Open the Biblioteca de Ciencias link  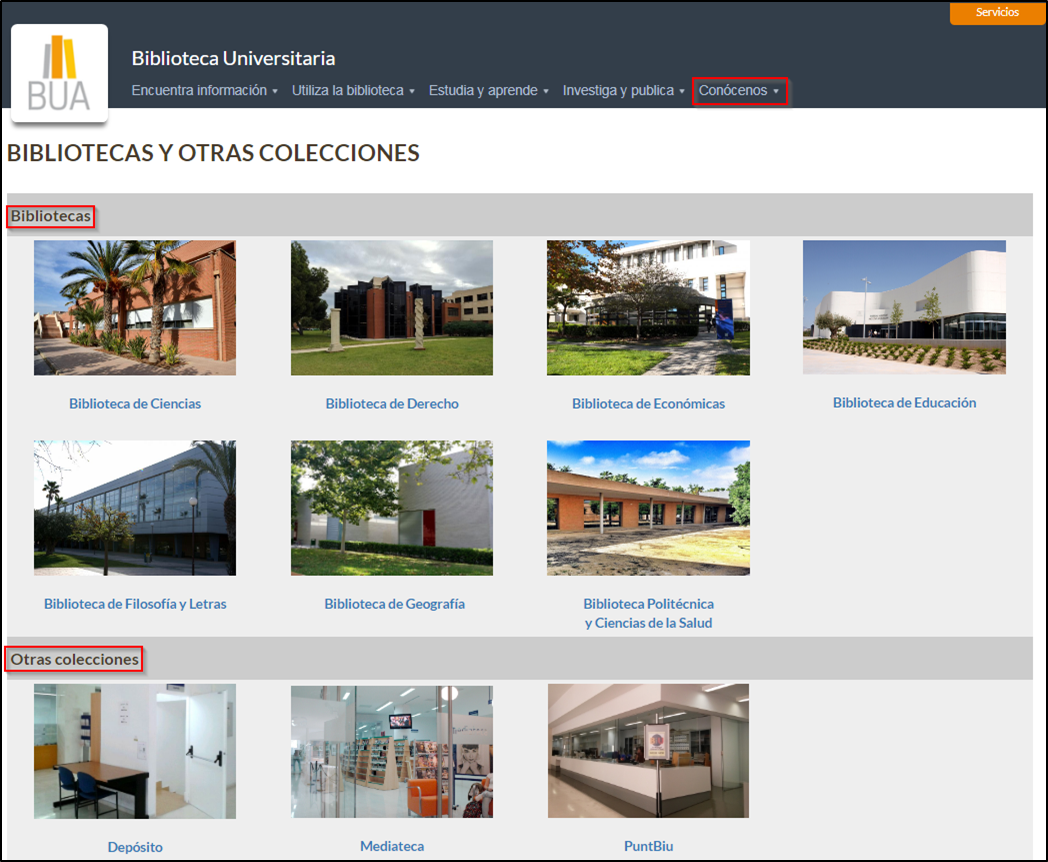(135, 403)
